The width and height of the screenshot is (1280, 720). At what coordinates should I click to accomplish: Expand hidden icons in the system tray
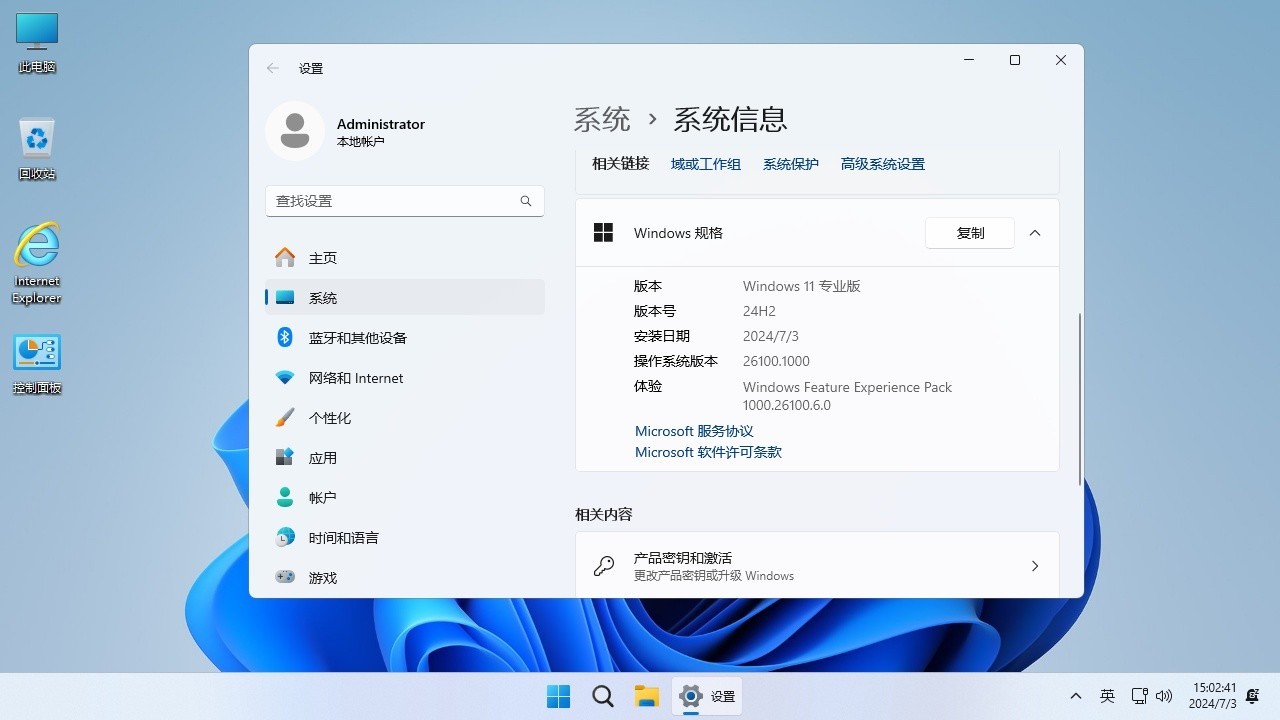tap(1075, 696)
